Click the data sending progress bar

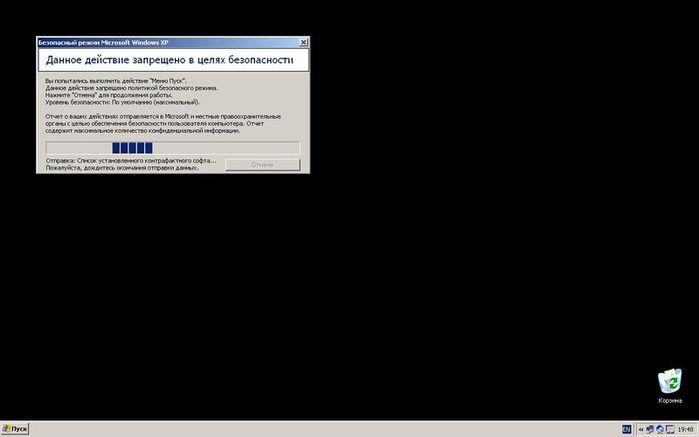(173, 148)
